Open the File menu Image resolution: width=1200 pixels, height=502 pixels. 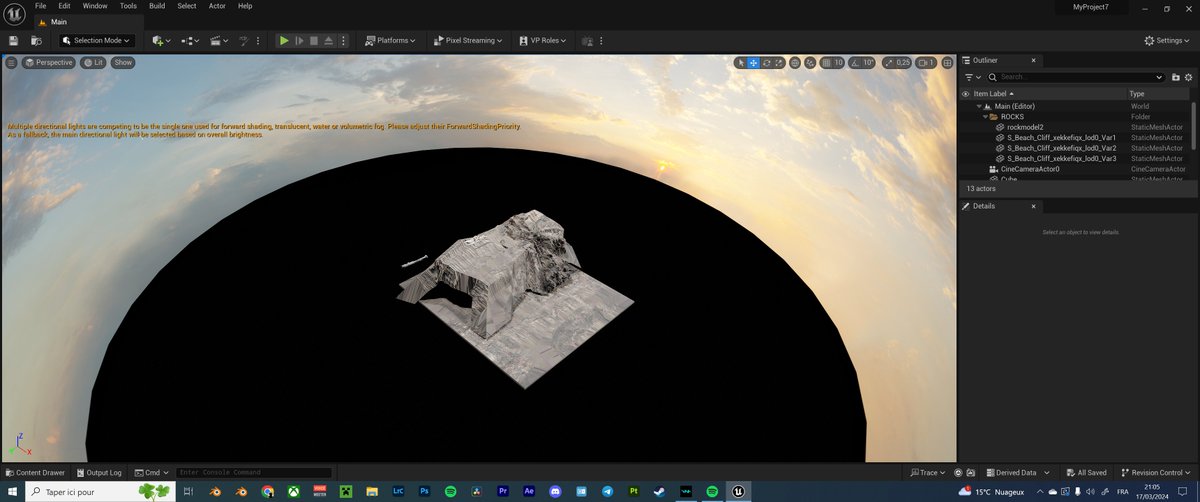click(41, 6)
